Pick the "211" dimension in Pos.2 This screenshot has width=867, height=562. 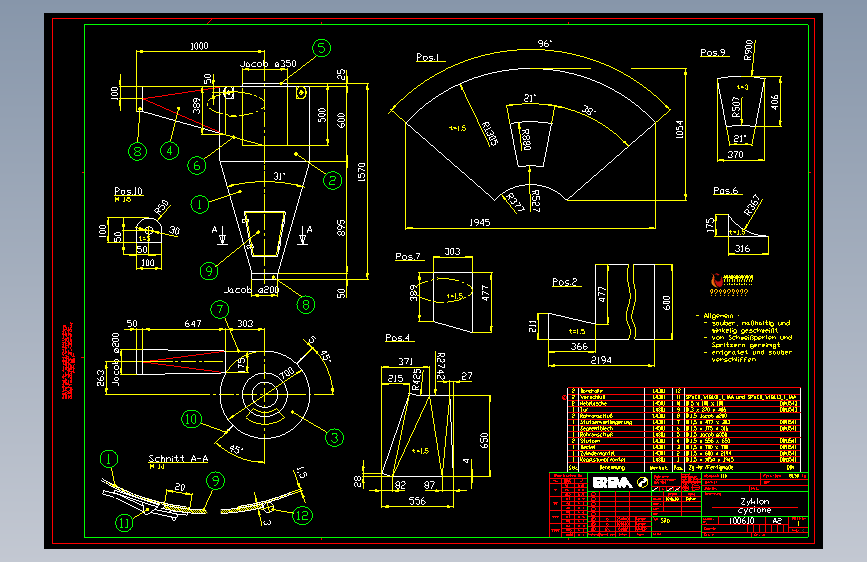click(532, 326)
